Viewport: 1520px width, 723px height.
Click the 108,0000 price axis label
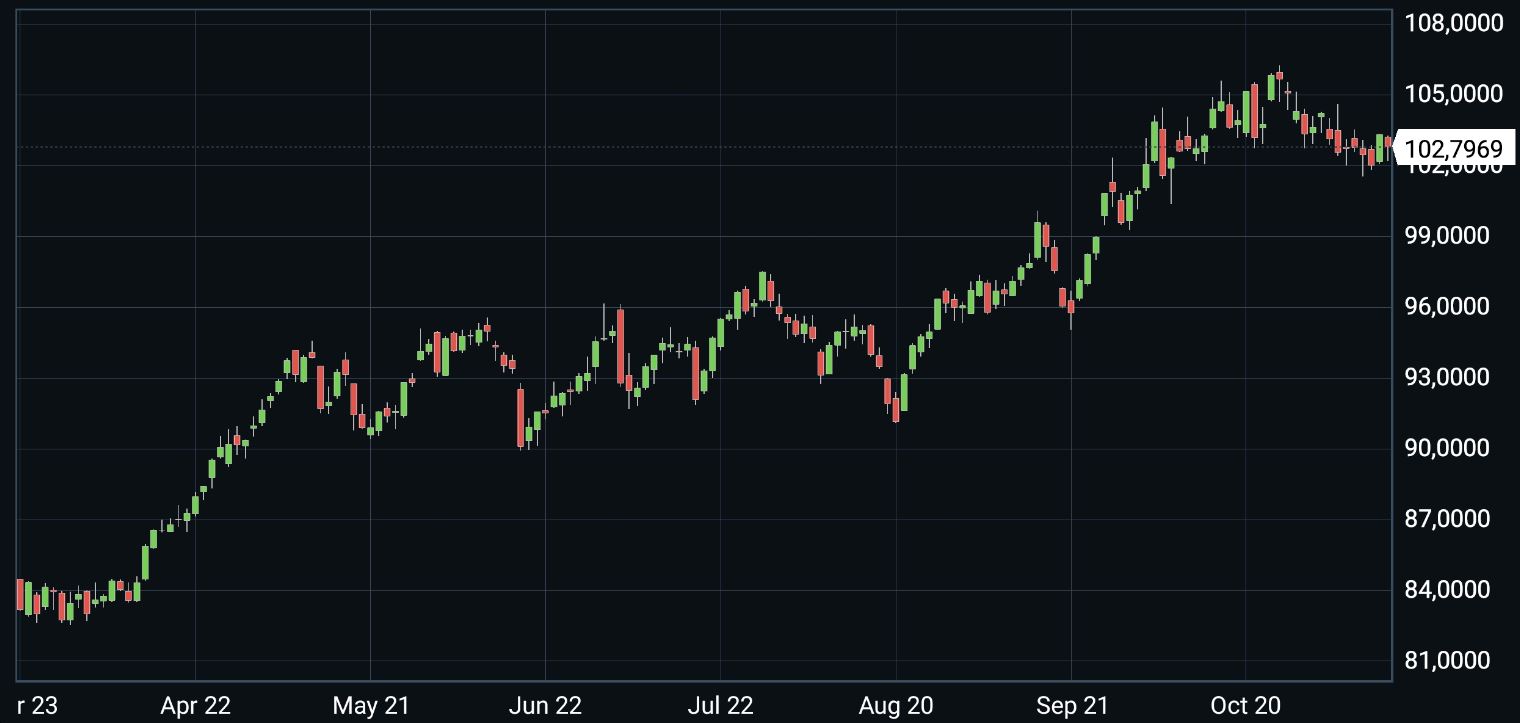pos(1453,23)
